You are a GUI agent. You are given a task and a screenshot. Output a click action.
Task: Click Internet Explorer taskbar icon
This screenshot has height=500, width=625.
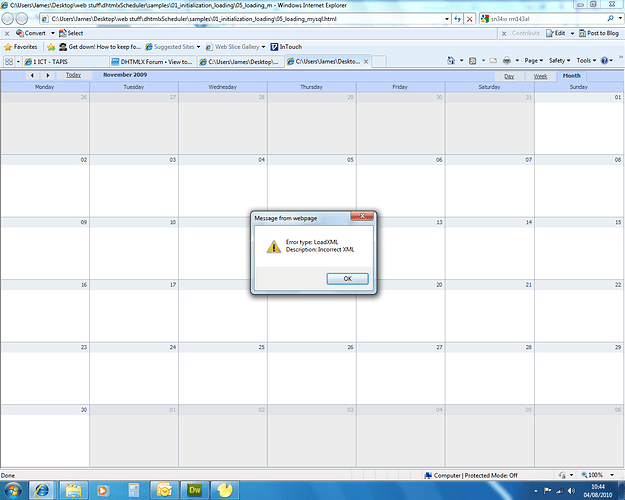[41, 490]
